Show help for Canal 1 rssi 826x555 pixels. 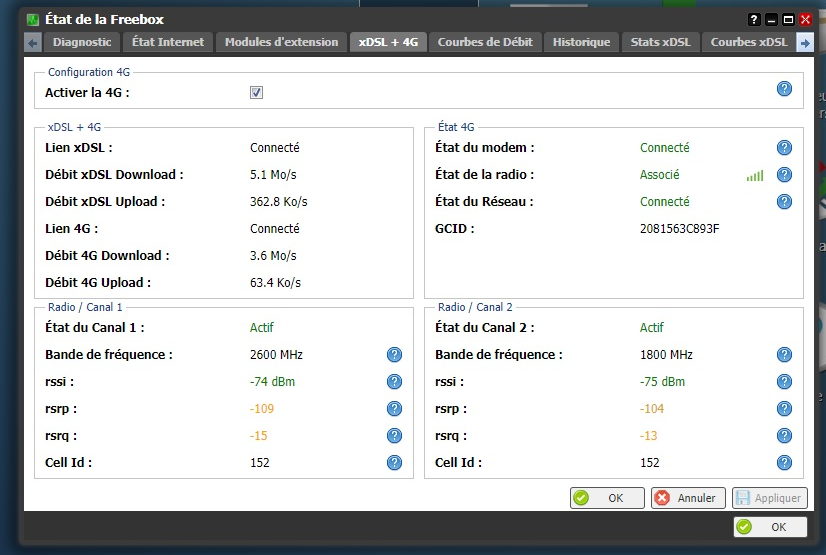pyautogui.click(x=394, y=382)
